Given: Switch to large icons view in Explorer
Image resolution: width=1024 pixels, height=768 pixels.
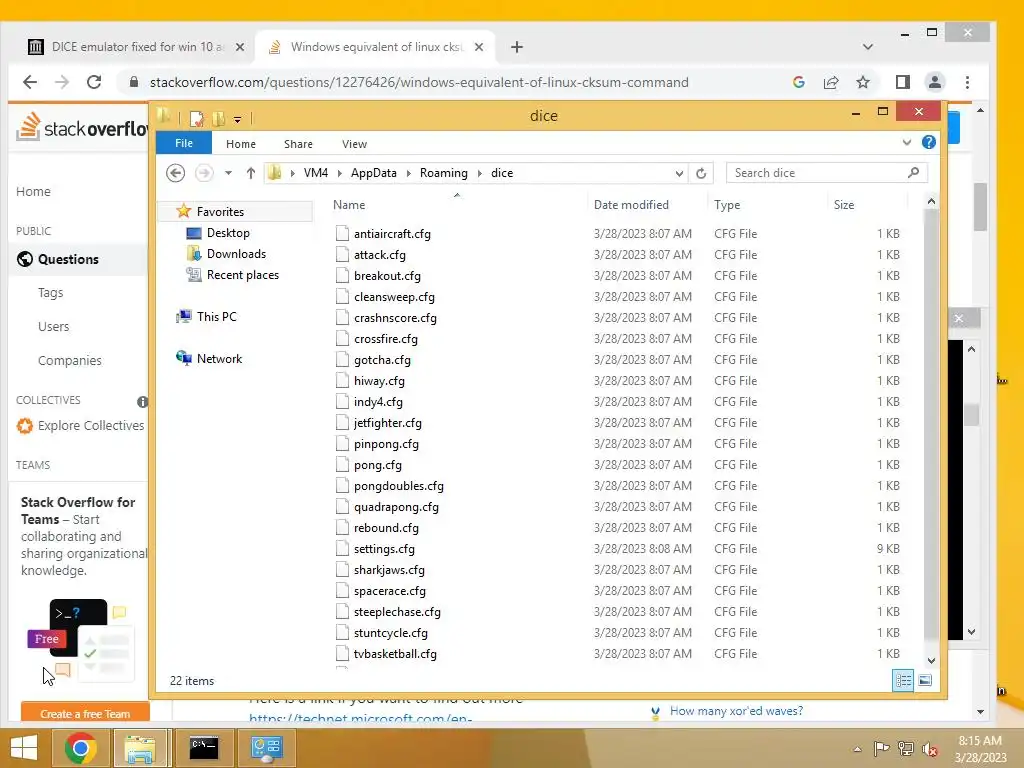Looking at the screenshot, I should 925,680.
